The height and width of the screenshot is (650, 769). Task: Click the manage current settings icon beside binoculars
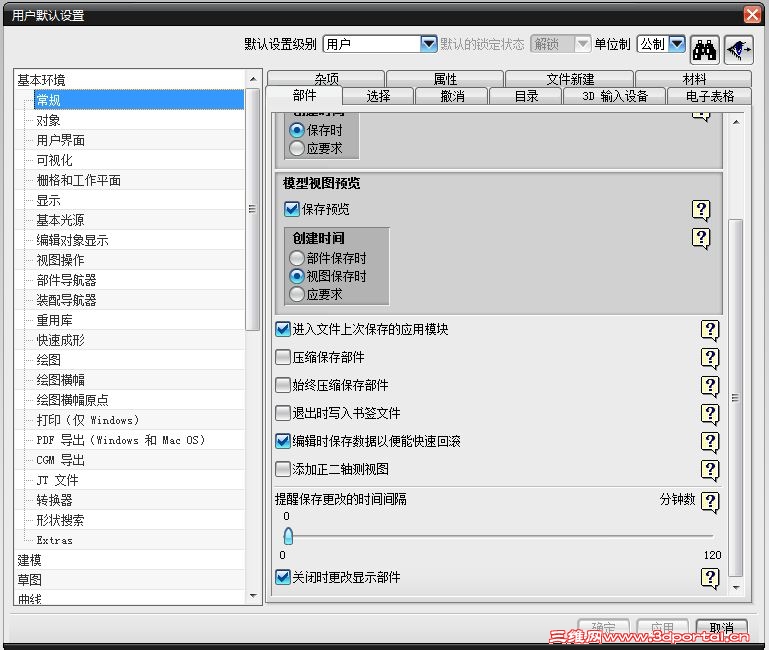[x=739, y=50]
